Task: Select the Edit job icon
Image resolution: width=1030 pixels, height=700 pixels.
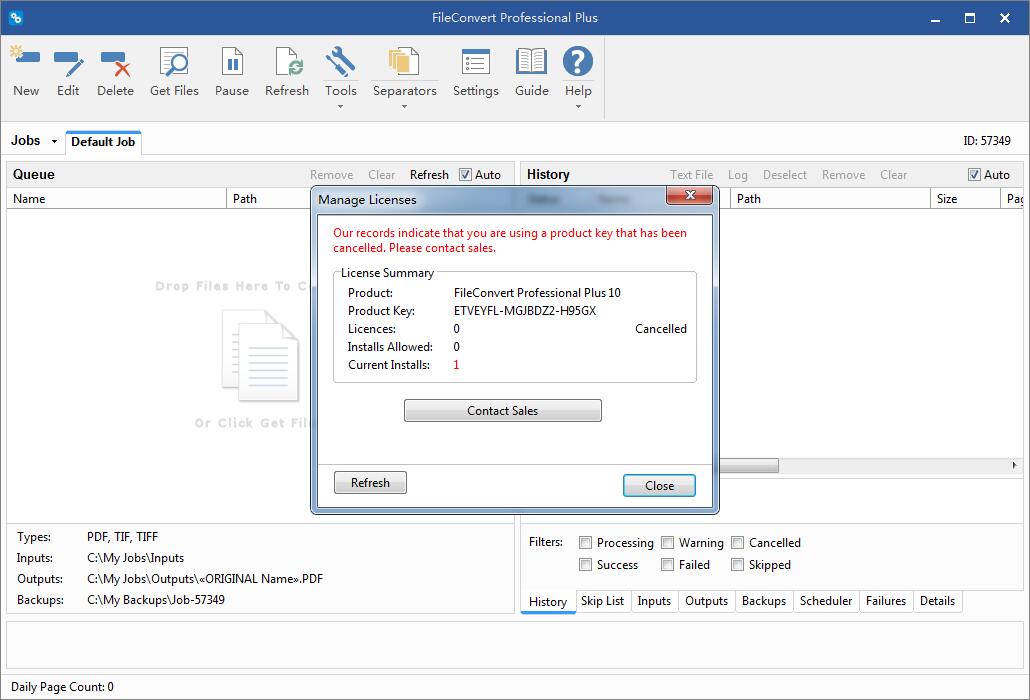Action: (68, 70)
